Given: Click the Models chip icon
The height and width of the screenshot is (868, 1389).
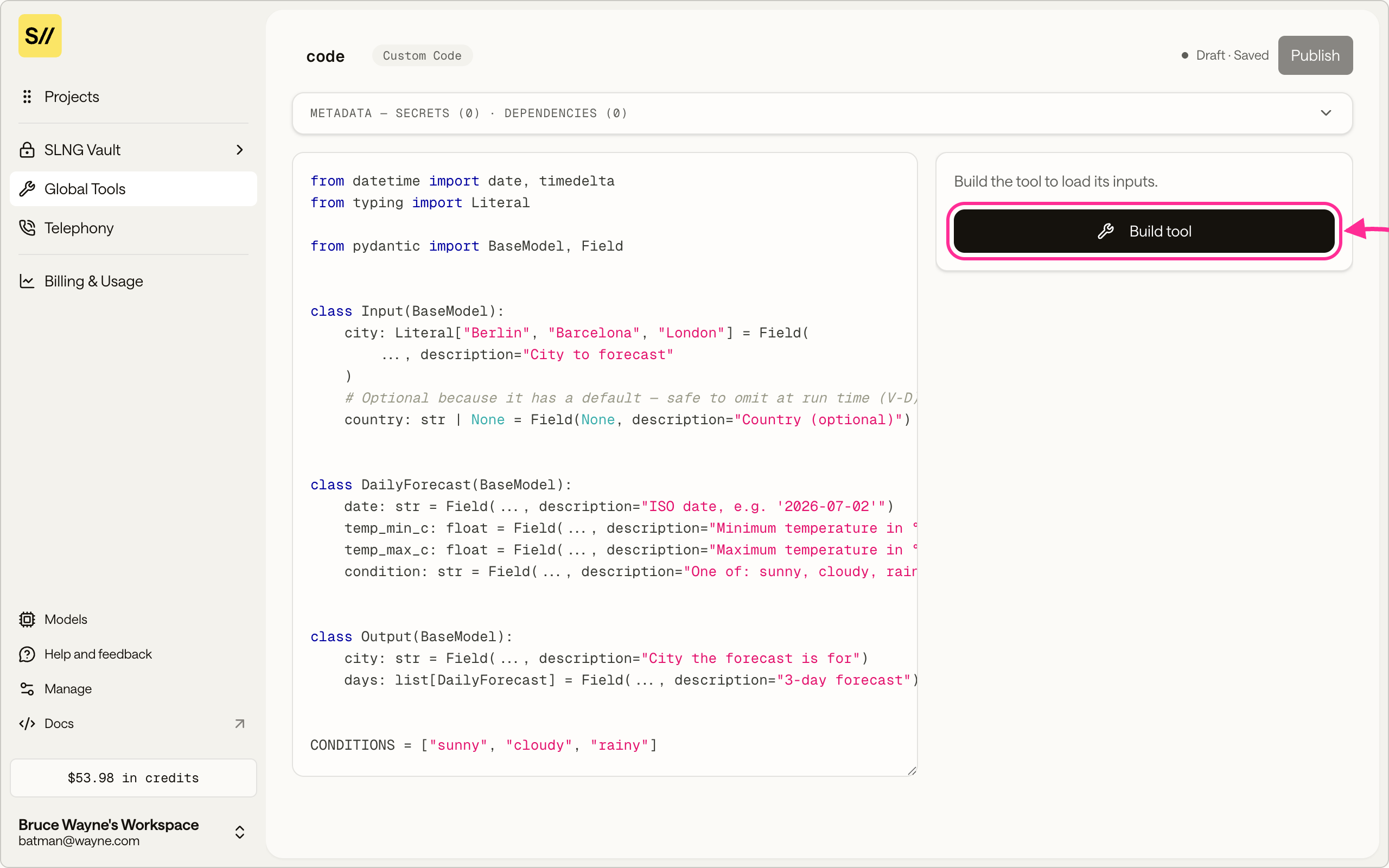Looking at the screenshot, I should [x=27, y=620].
